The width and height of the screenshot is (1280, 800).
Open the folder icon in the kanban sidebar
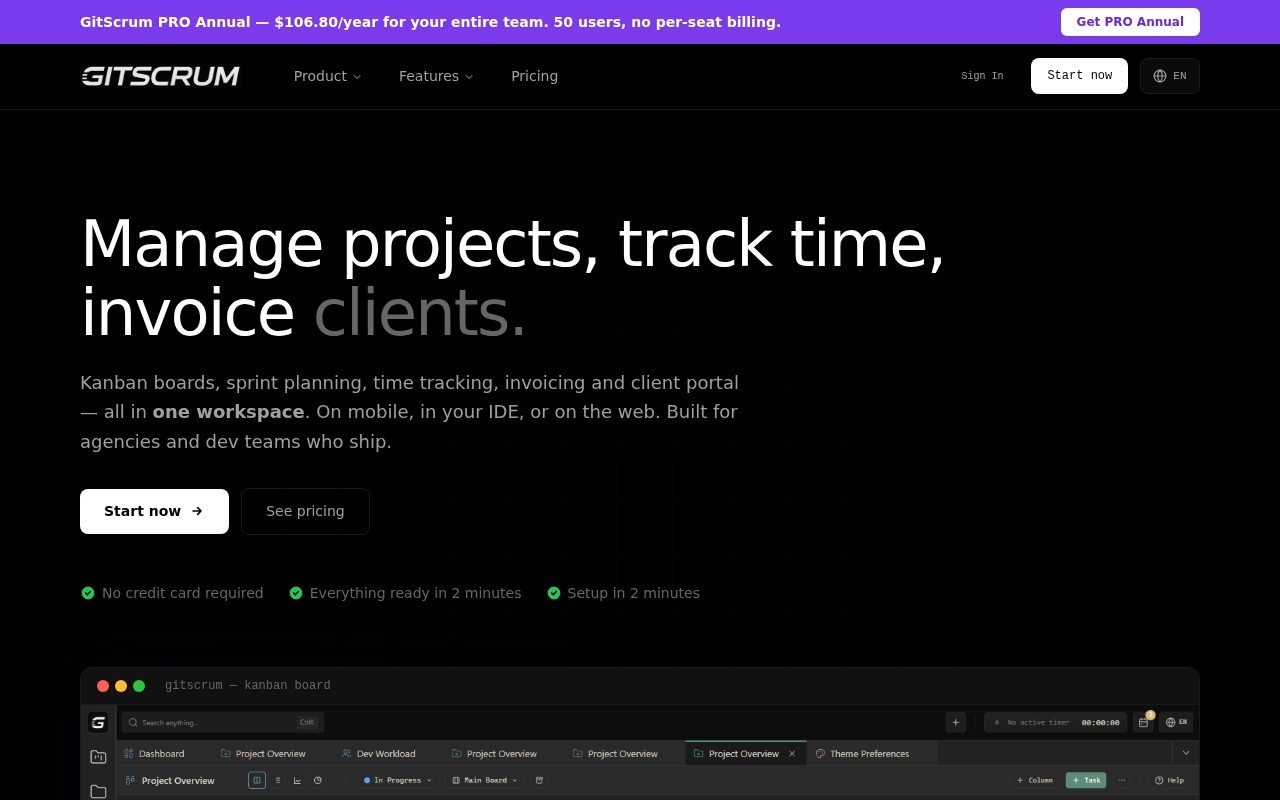(x=98, y=791)
